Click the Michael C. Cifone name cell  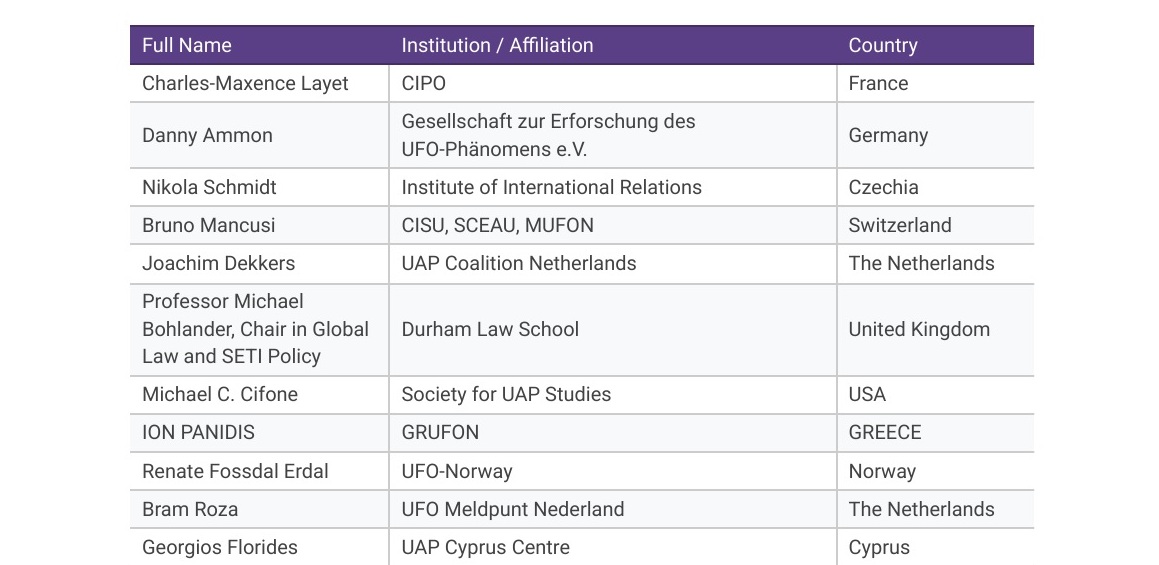(x=220, y=394)
